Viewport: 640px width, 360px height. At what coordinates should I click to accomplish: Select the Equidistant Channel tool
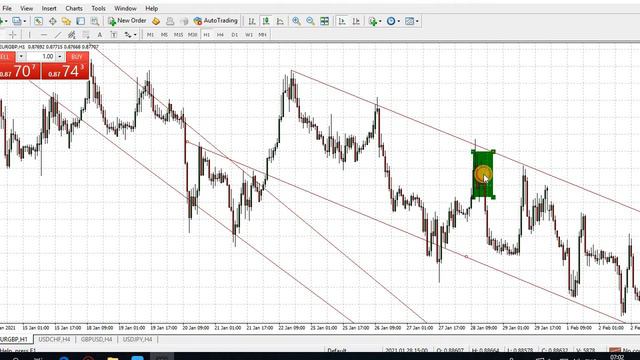coord(71,35)
